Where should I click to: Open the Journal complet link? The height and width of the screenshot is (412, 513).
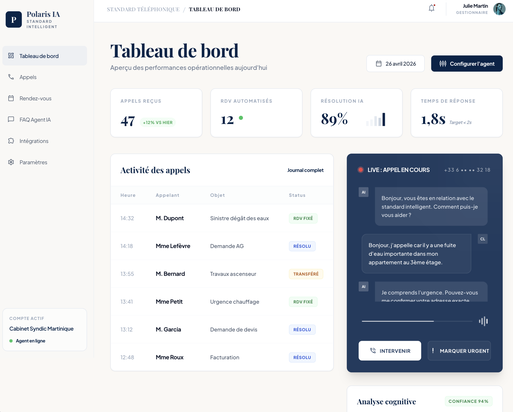coord(305,170)
